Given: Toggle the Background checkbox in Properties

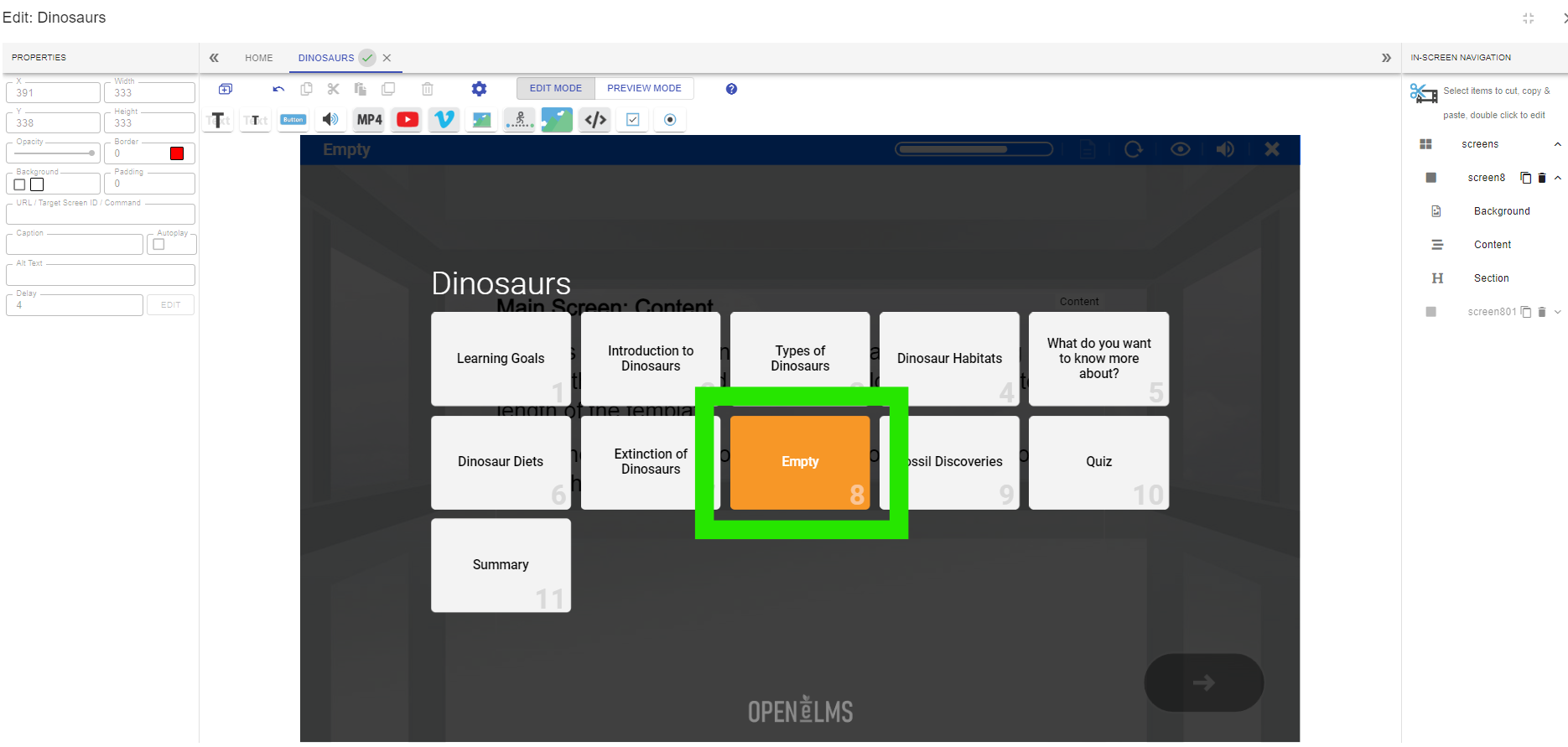Looking at the screenshot, I should coord(19,184).
